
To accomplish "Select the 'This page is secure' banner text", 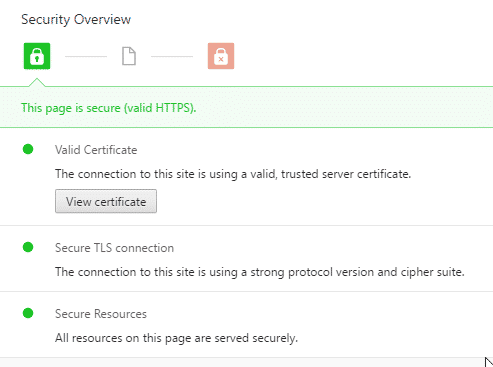I will [x=109, y=108].
